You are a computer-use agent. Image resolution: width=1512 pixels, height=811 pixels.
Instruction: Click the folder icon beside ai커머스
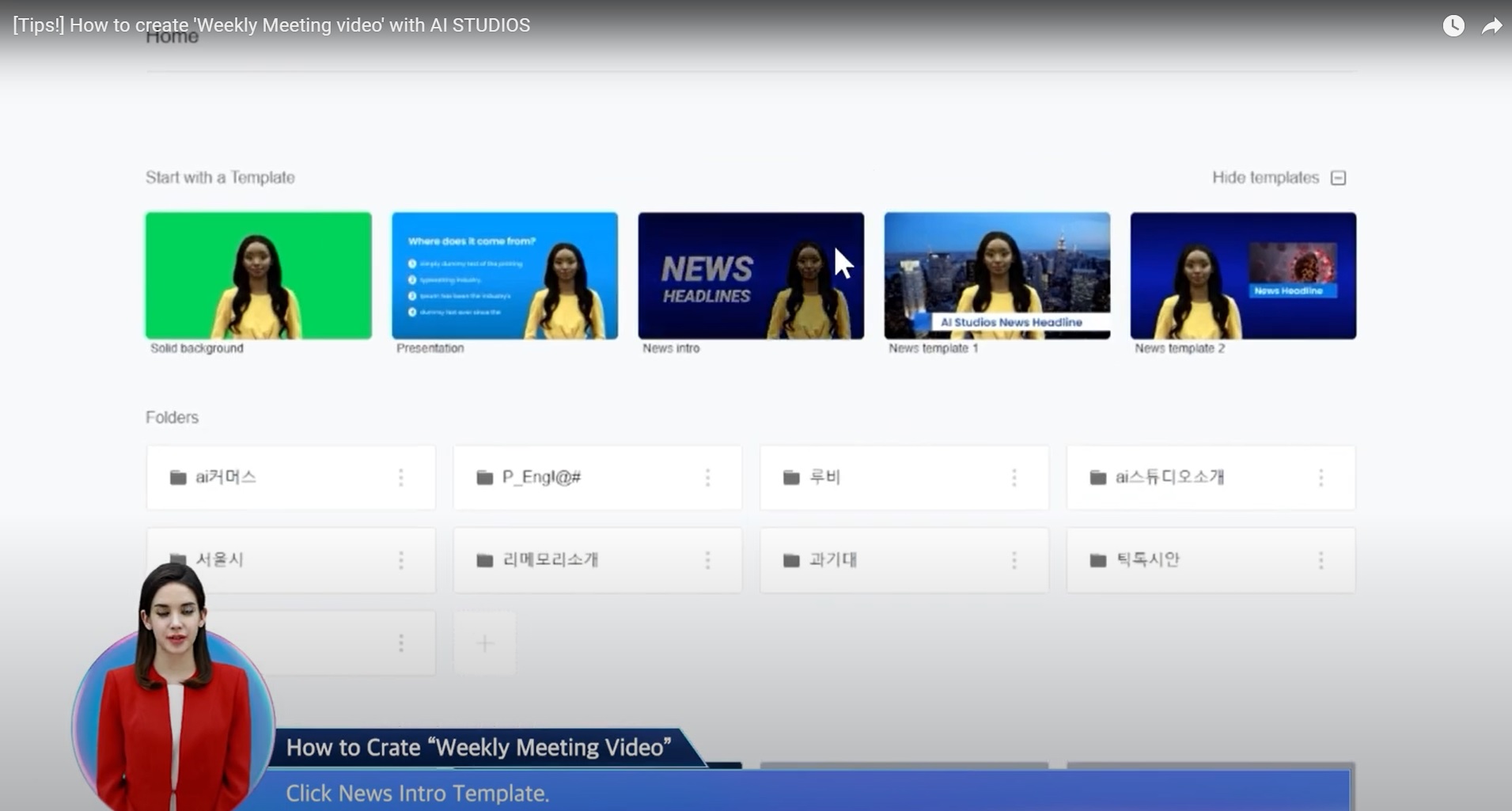(178, 477)
